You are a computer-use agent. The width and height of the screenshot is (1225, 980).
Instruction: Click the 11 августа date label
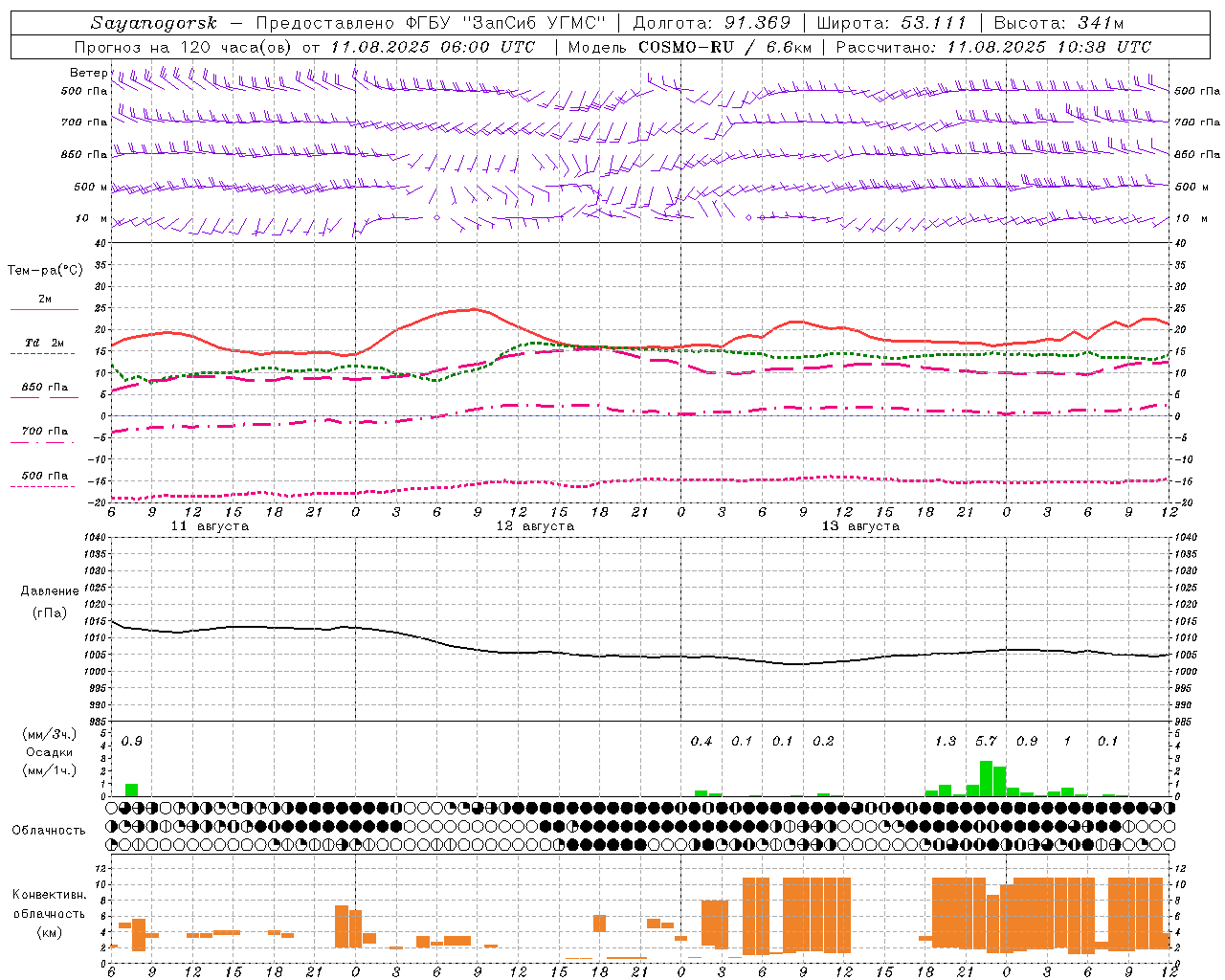210,526
